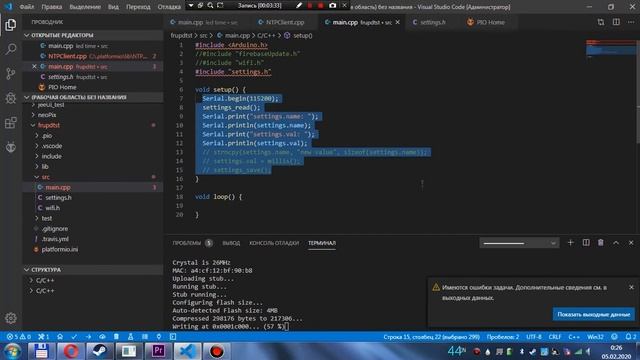Screen dimensions: 640x360
Task: Click the editor minimap
Action: 611,50
